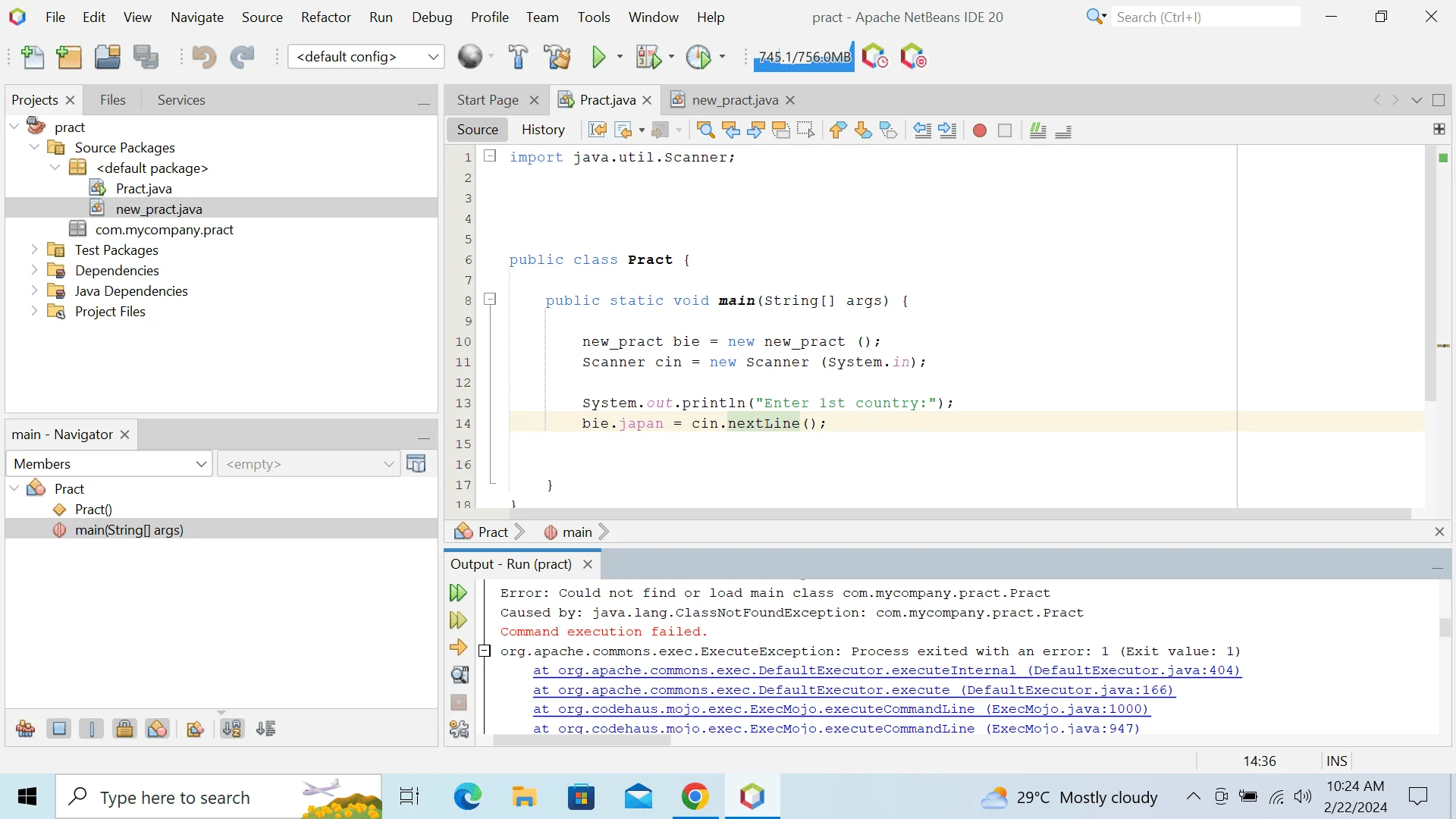Click the memory usage garbage collection bar

point(804,57)
